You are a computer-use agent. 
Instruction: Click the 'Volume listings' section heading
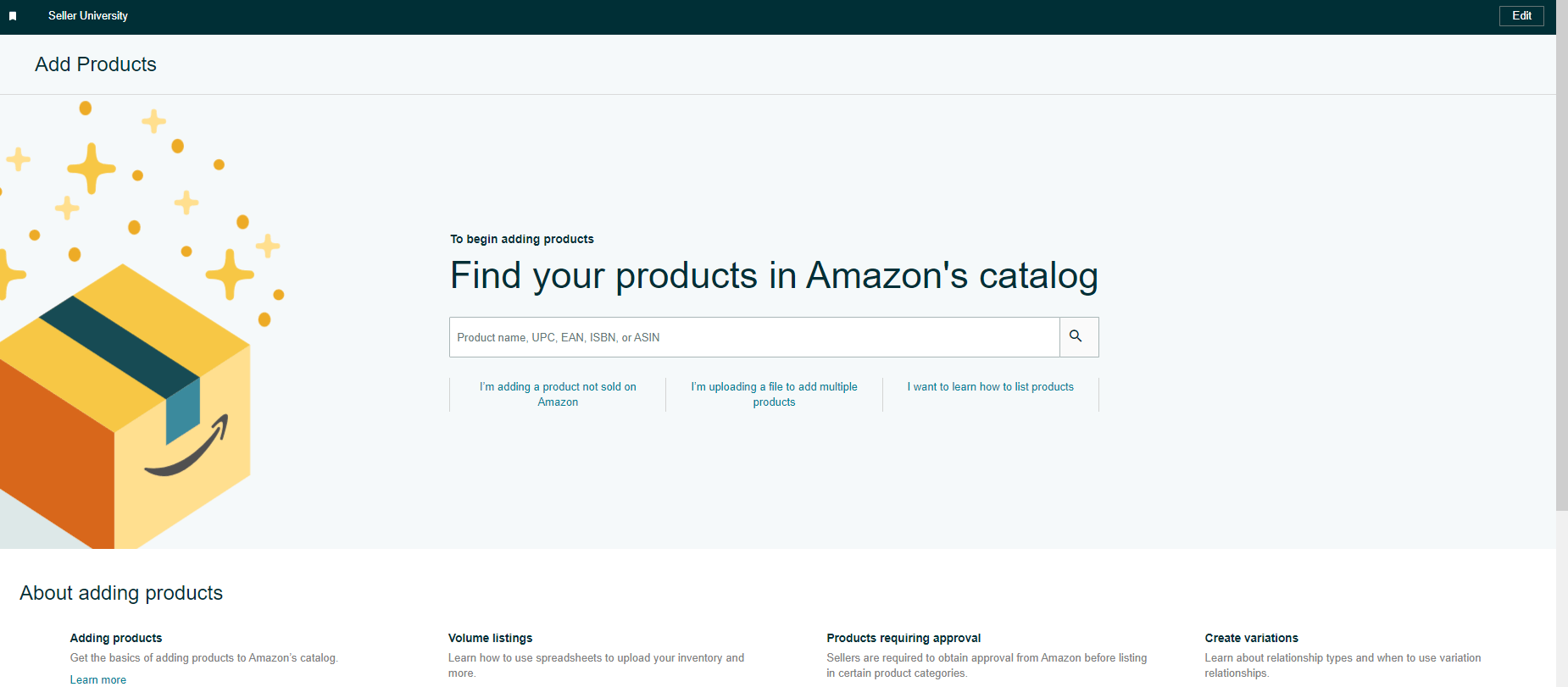point(491,638)
